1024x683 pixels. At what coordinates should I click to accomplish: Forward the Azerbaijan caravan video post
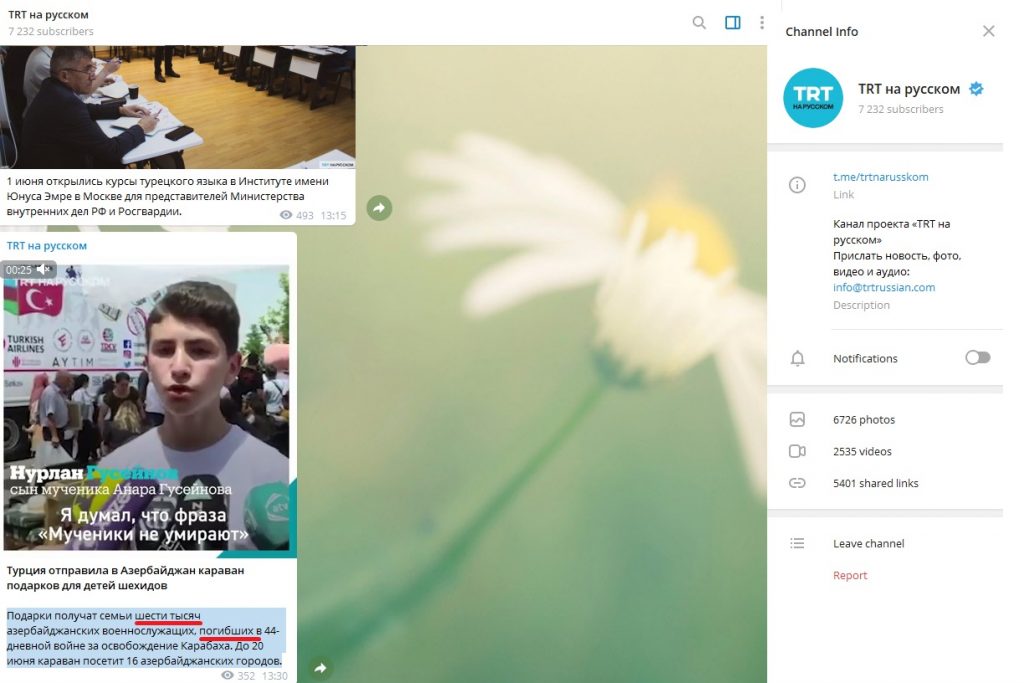(321, 667)
